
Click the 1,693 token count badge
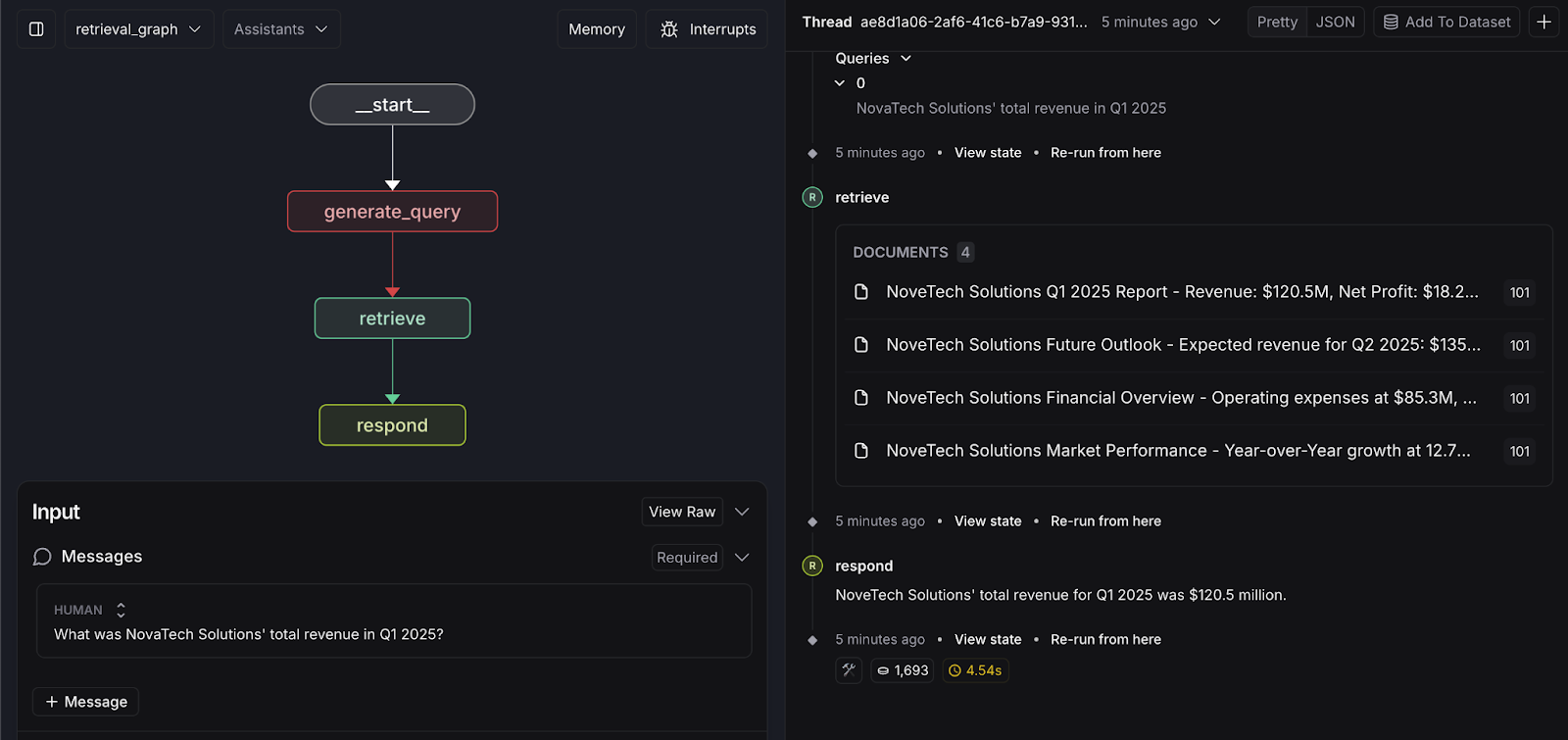pyautogui.click(x=903, y=670)
